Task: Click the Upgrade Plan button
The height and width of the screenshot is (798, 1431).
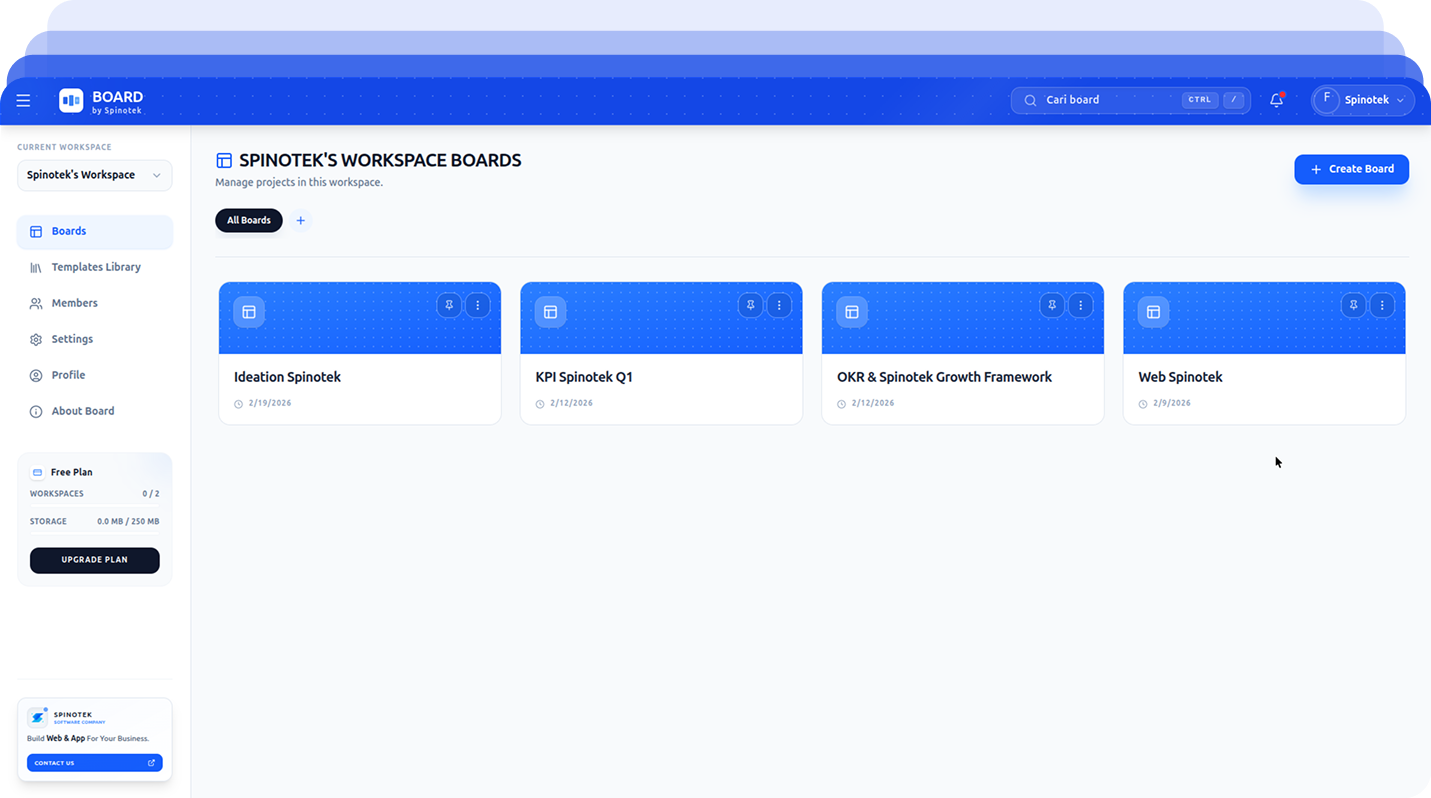Action: click(94, 560)
